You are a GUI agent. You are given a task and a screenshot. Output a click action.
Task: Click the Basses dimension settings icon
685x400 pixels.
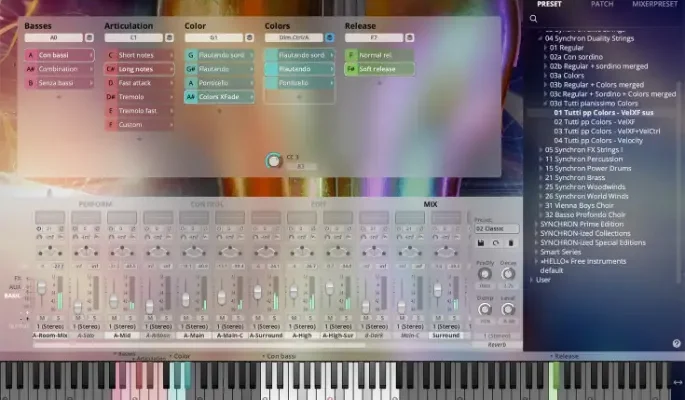click(x=88, y=38)
